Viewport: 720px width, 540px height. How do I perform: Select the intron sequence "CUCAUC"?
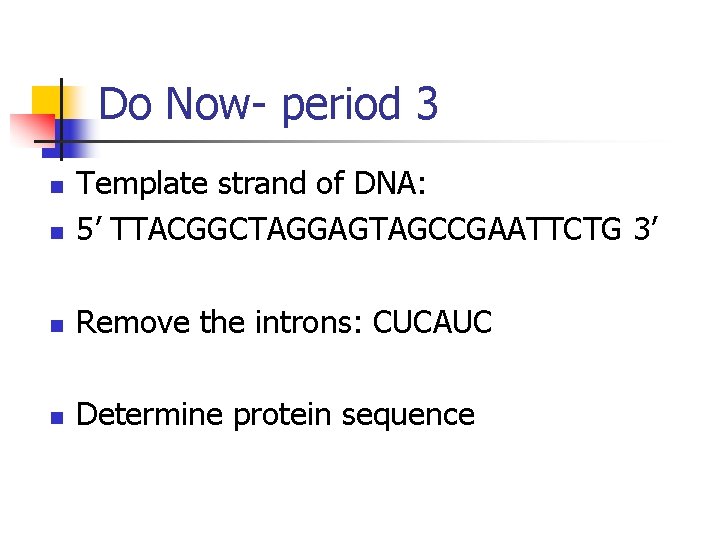[433, 323]
